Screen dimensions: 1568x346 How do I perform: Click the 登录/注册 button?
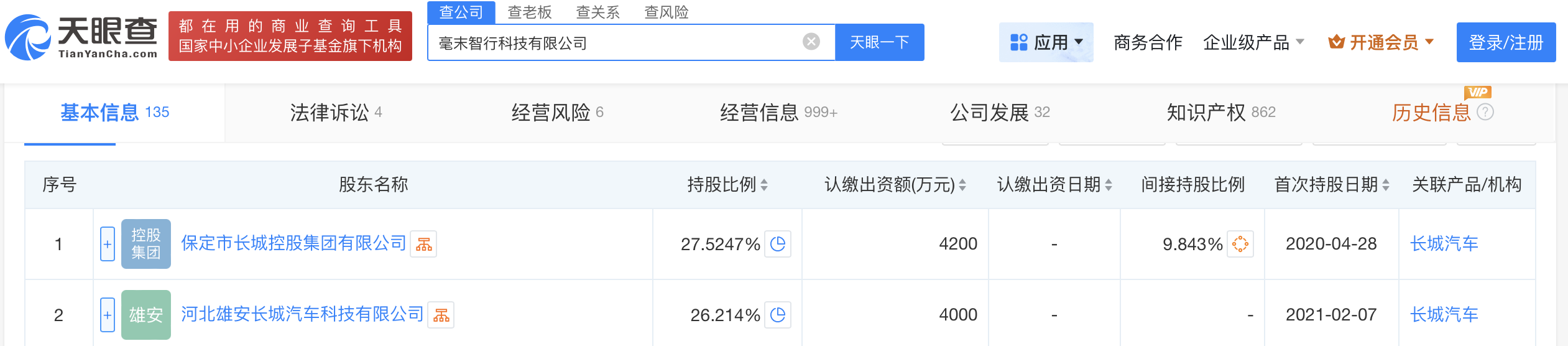[1506, 42]
